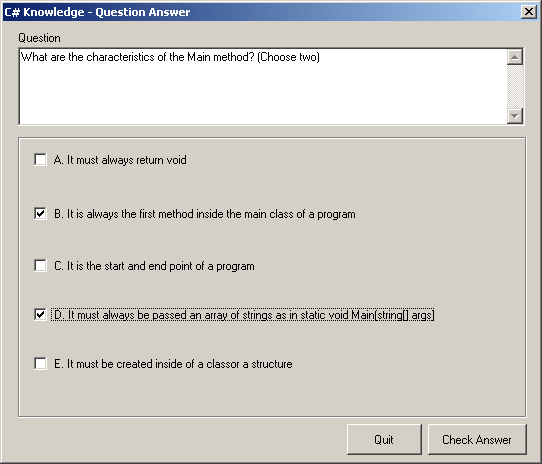Click the Check Answer button

click(x=477, y=439)
